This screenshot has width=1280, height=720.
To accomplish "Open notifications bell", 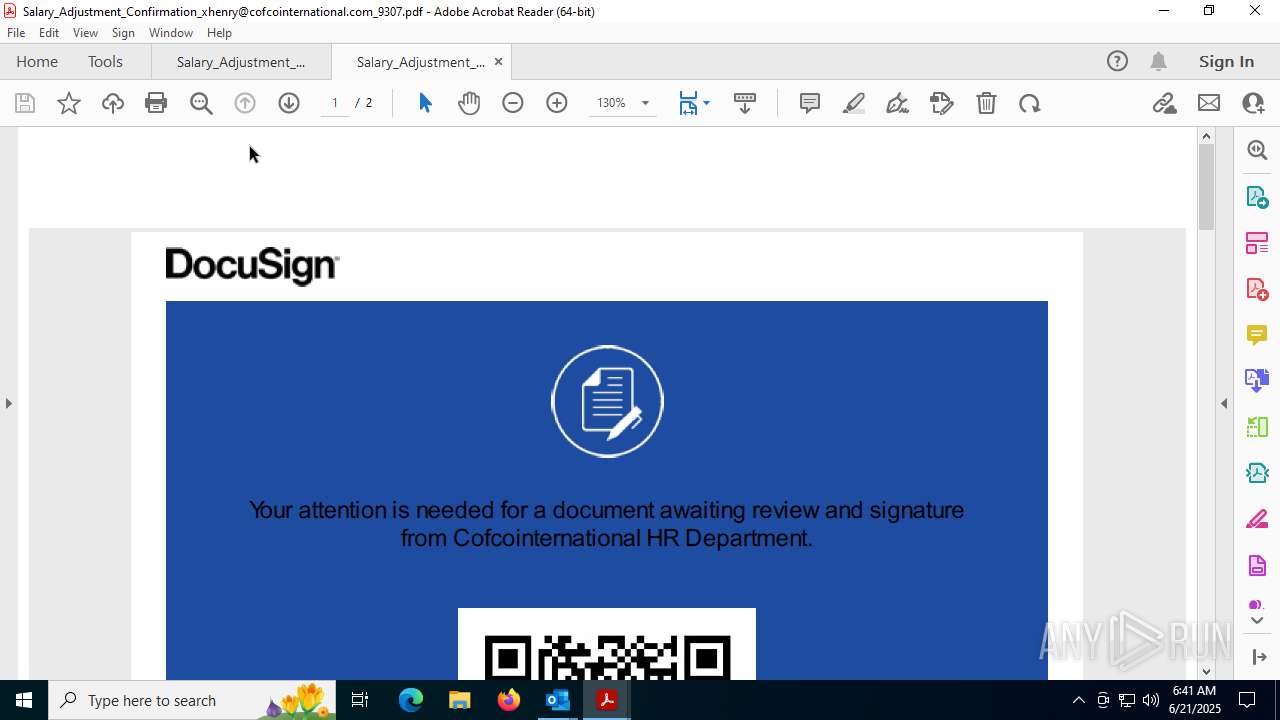I will (1158, 62).
